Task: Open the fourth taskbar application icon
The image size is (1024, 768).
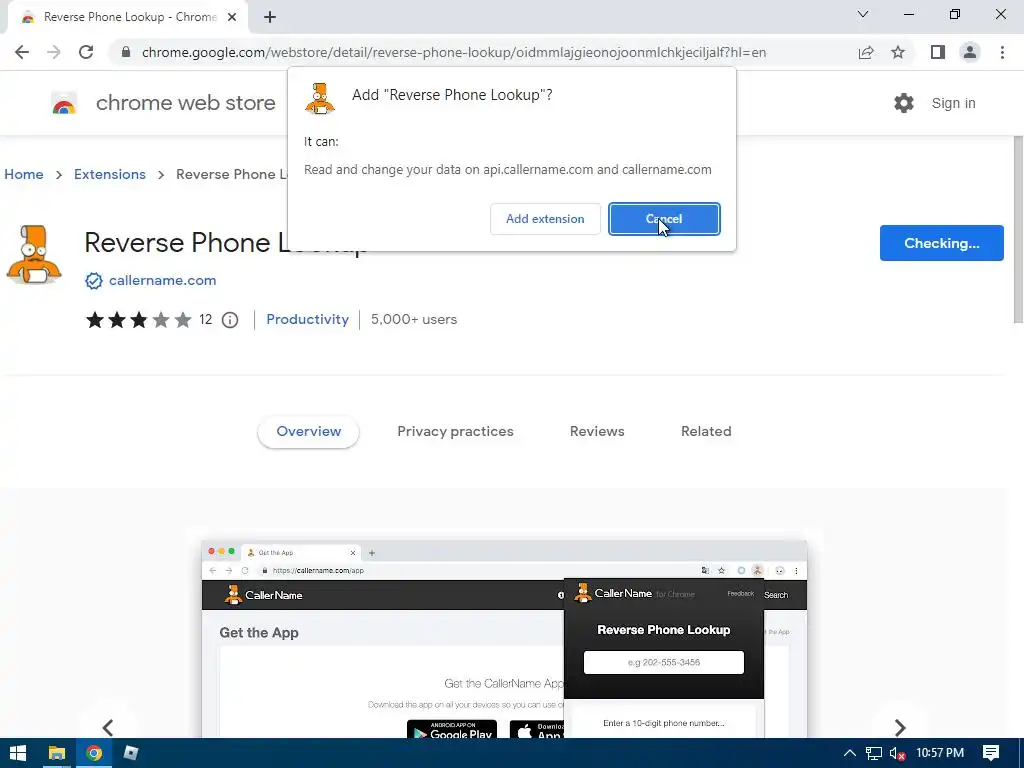Action: (x=131, y=753)
